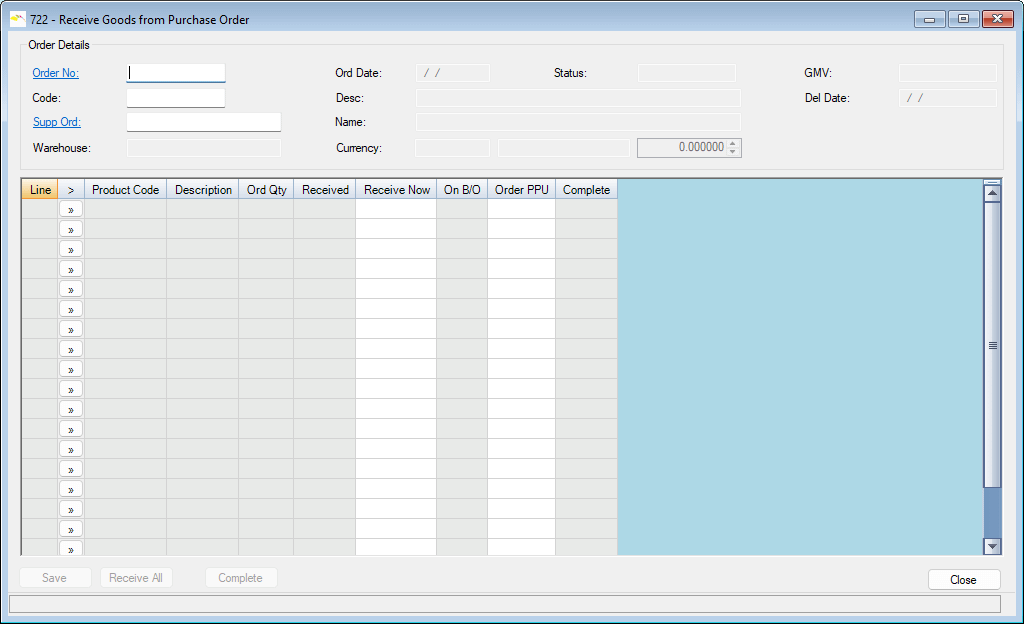The height and width of the screenshot is (624, 1024).
Task: Click the application icon in title bar
Action: tap(17, 19)
